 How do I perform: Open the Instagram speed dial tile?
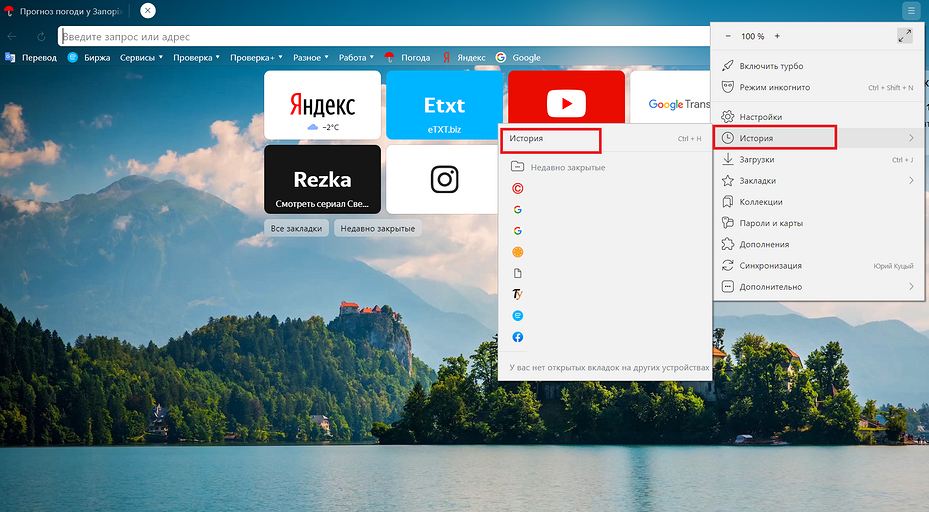click(442, 179)
